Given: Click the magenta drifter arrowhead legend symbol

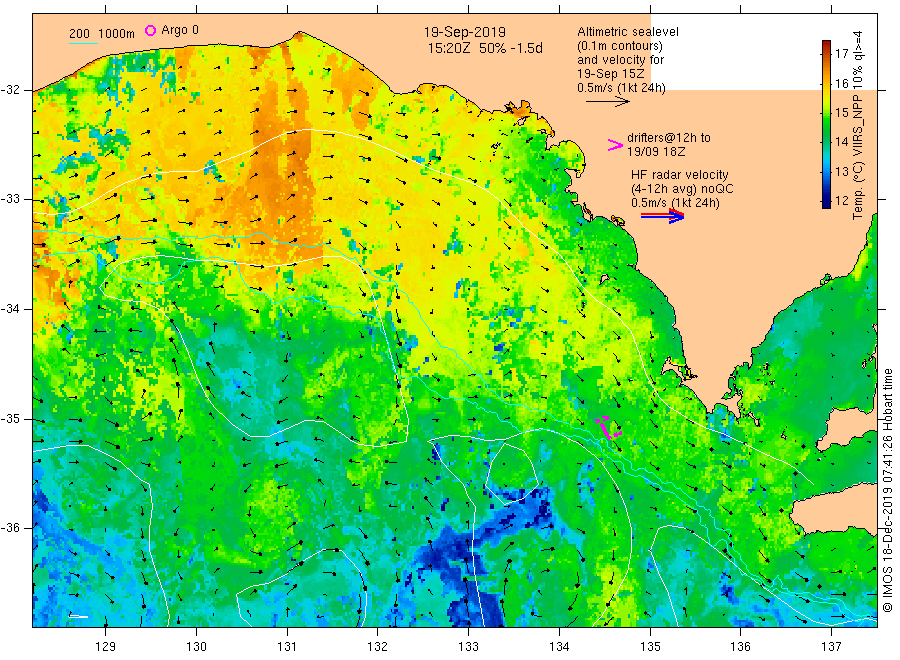Looking at the screenshot, I should pos(615,145).
